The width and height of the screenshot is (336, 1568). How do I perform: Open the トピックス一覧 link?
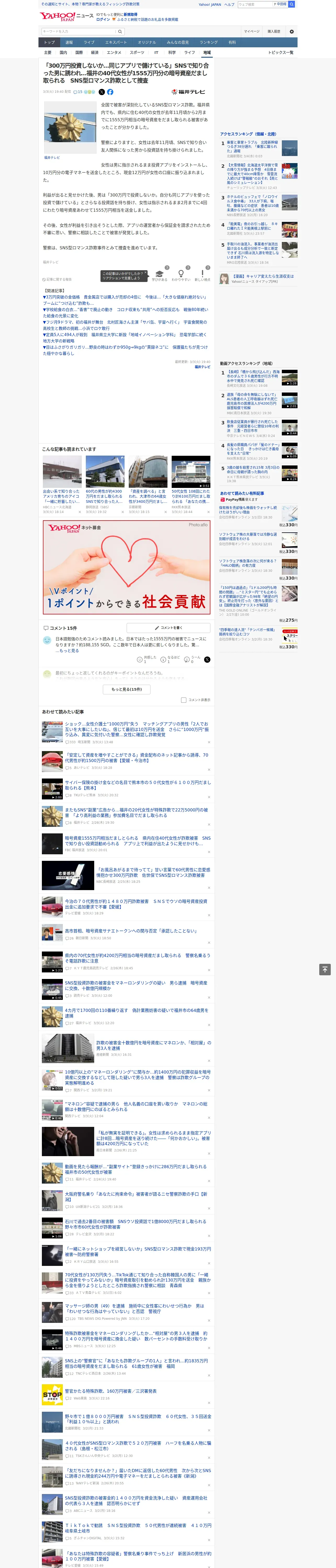point(281,52)
